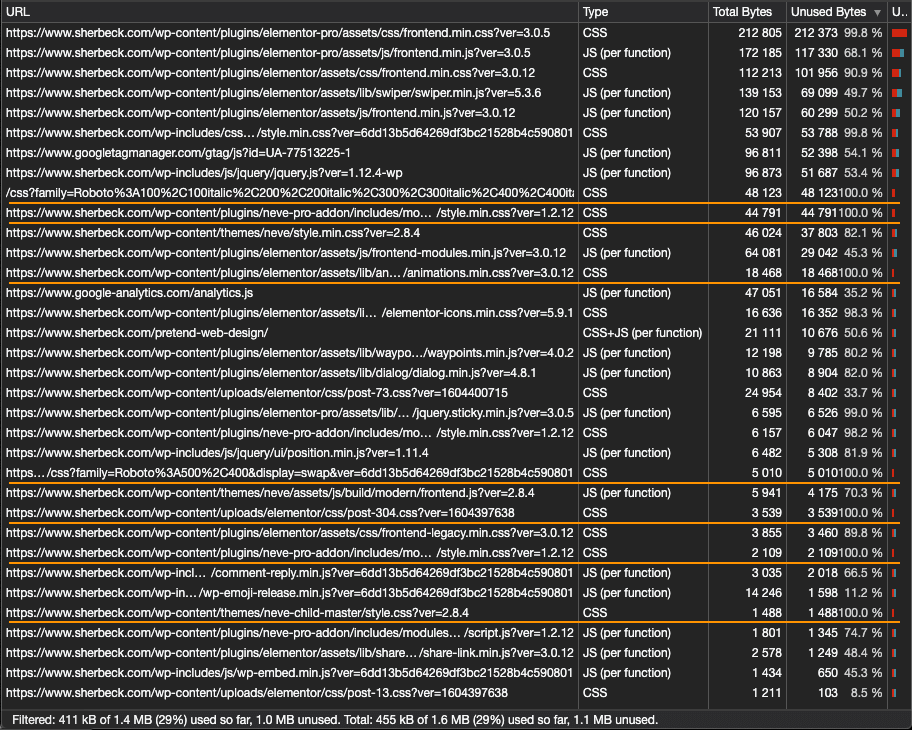This screenshot has width=912, height=730.
Task: Sort by the Type column header
Action: pyautogui.click(x=643, y=12)
